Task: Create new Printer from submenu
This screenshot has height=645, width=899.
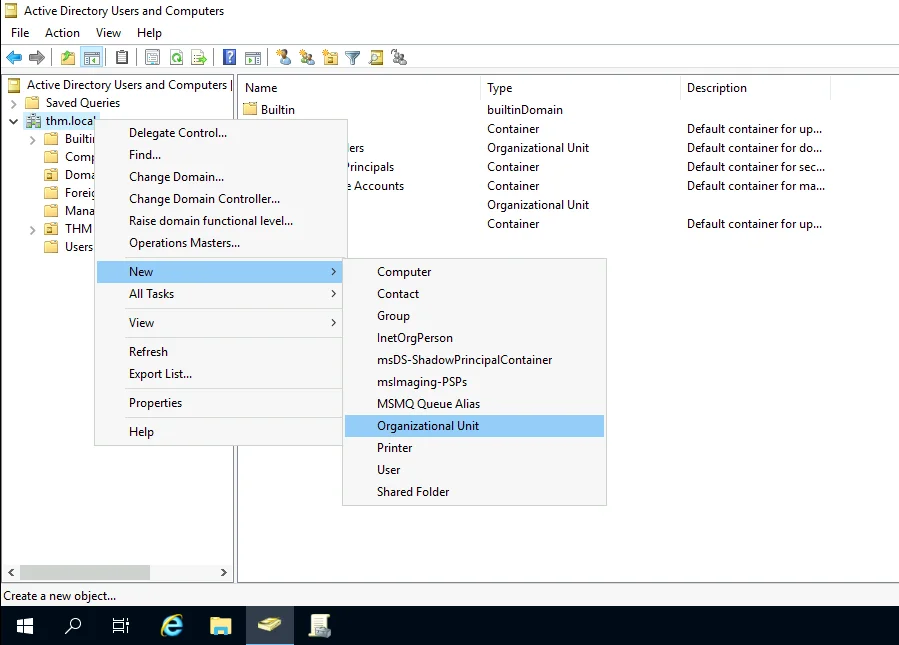Action: pyautogui.click(x=474, y=448)
